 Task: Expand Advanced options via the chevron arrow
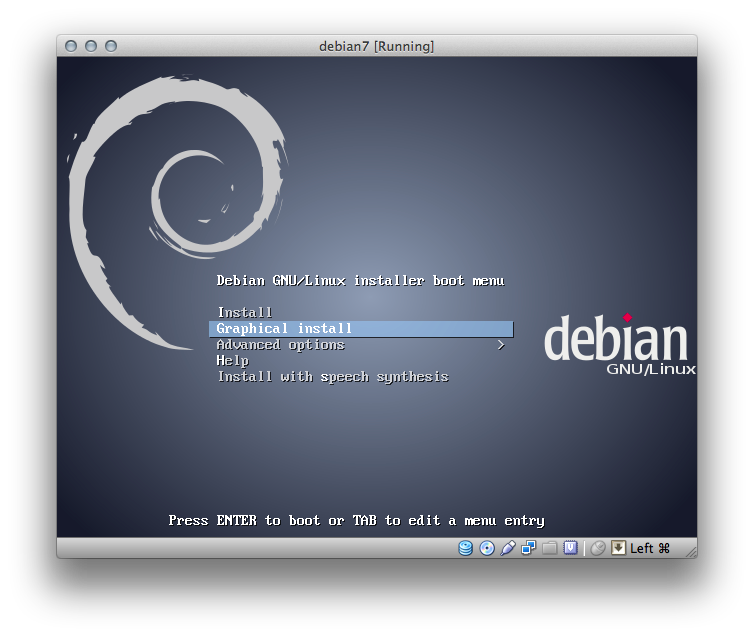click(x=501, y=345)
